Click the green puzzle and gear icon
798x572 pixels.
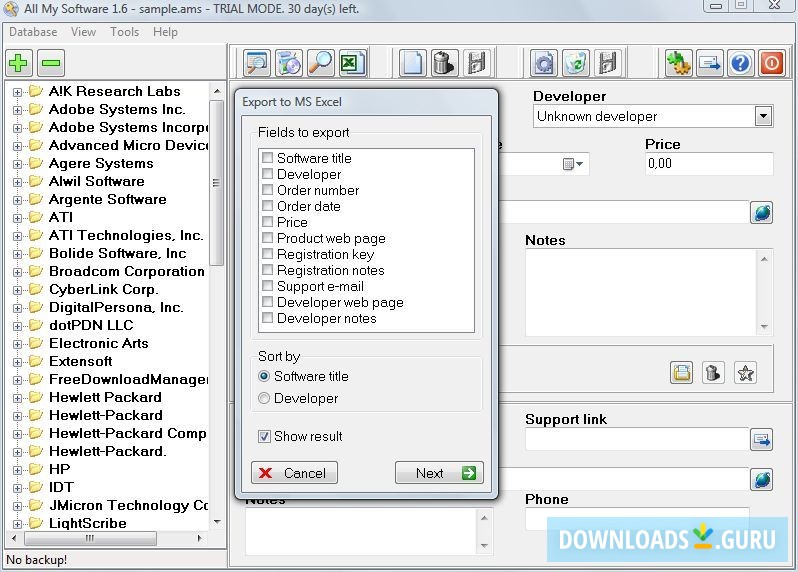[678, 63]
